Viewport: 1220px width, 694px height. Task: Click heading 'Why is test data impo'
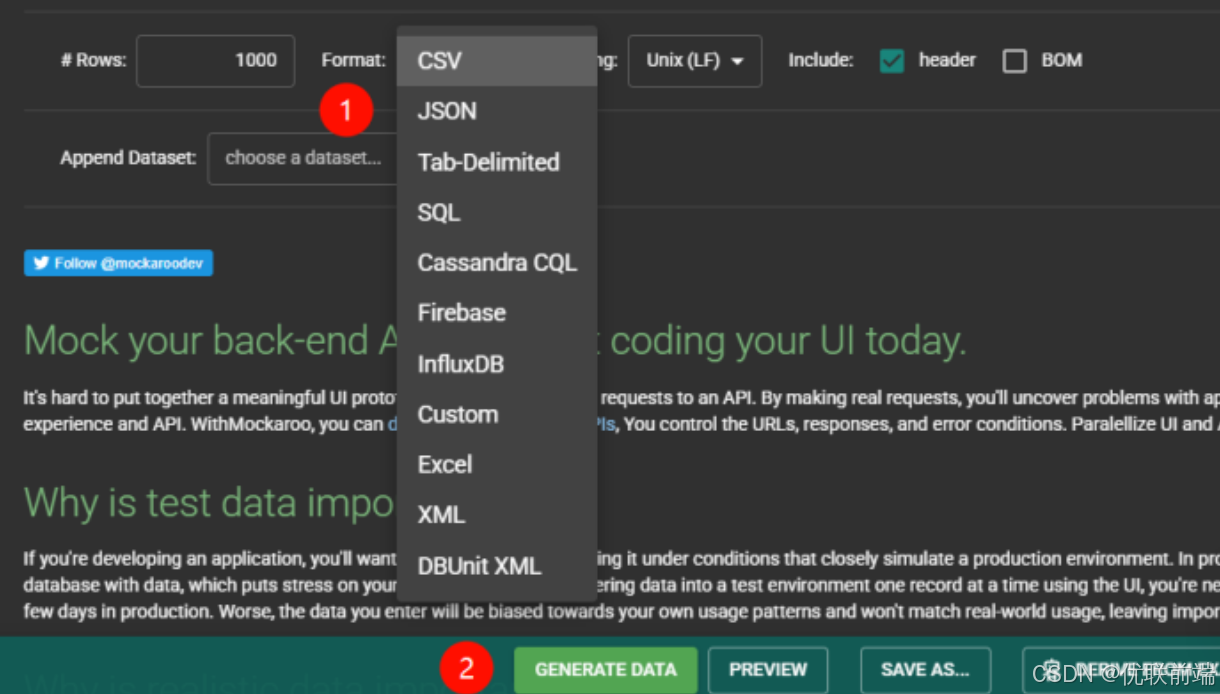209,503
